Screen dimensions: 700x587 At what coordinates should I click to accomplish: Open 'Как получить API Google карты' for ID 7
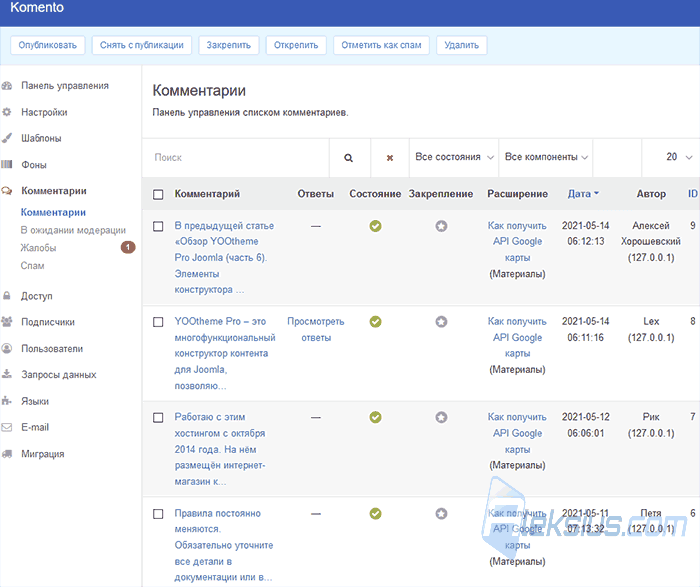click(x=517, y=433)
